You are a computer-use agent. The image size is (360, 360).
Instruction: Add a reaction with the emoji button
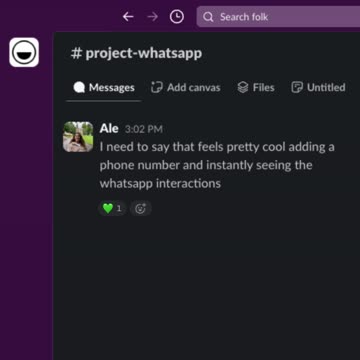click(x=141, y=209)
